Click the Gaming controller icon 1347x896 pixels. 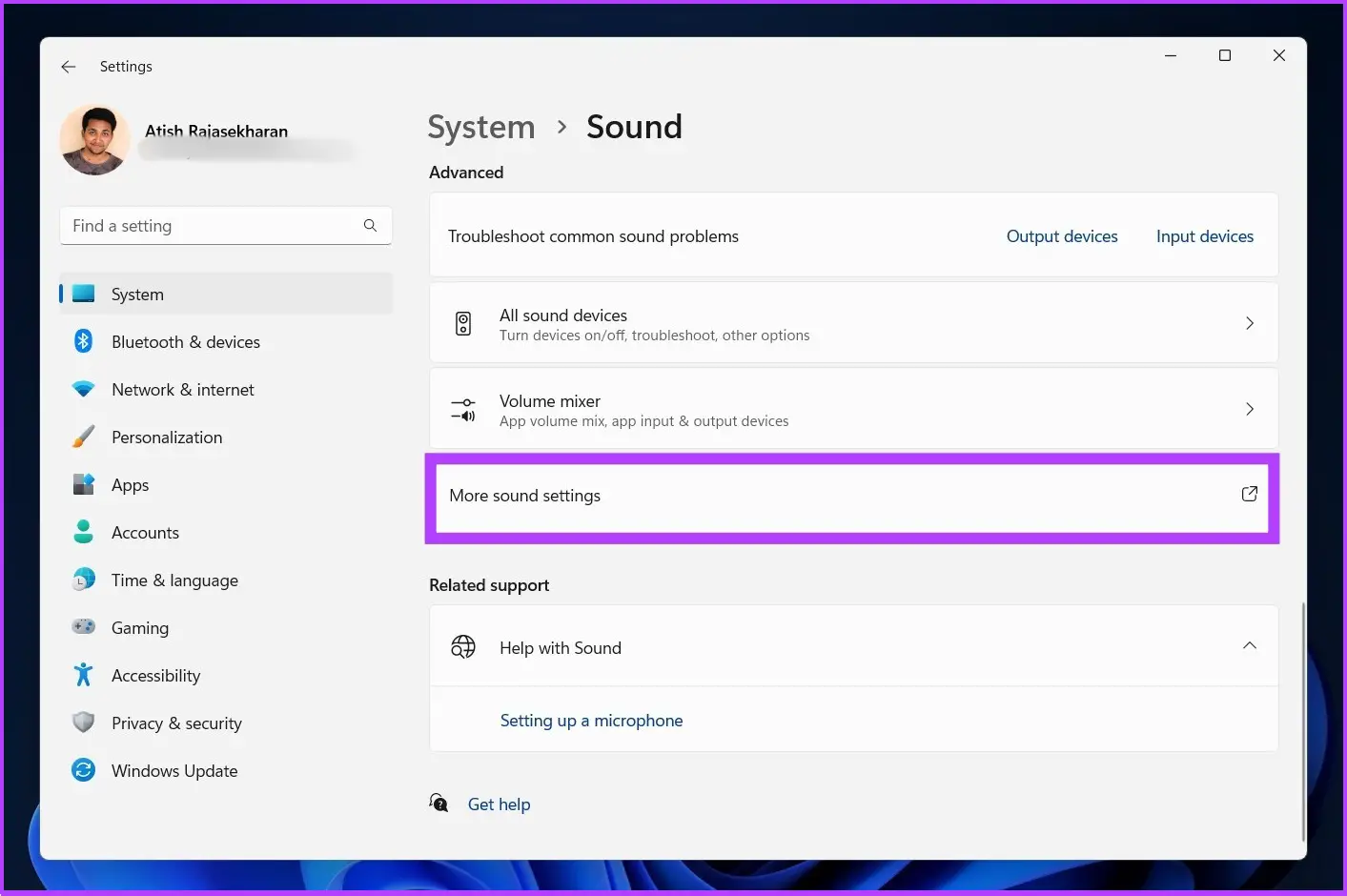tap(84, 627)
